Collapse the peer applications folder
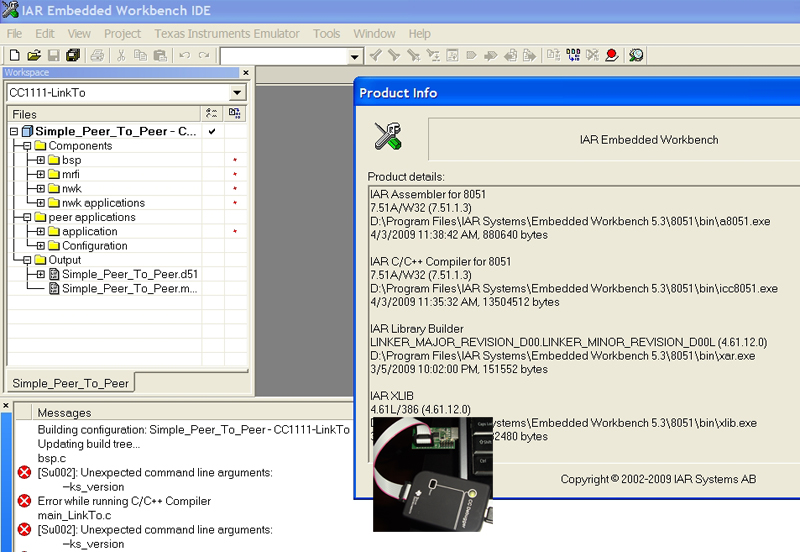 coord(27,217)
